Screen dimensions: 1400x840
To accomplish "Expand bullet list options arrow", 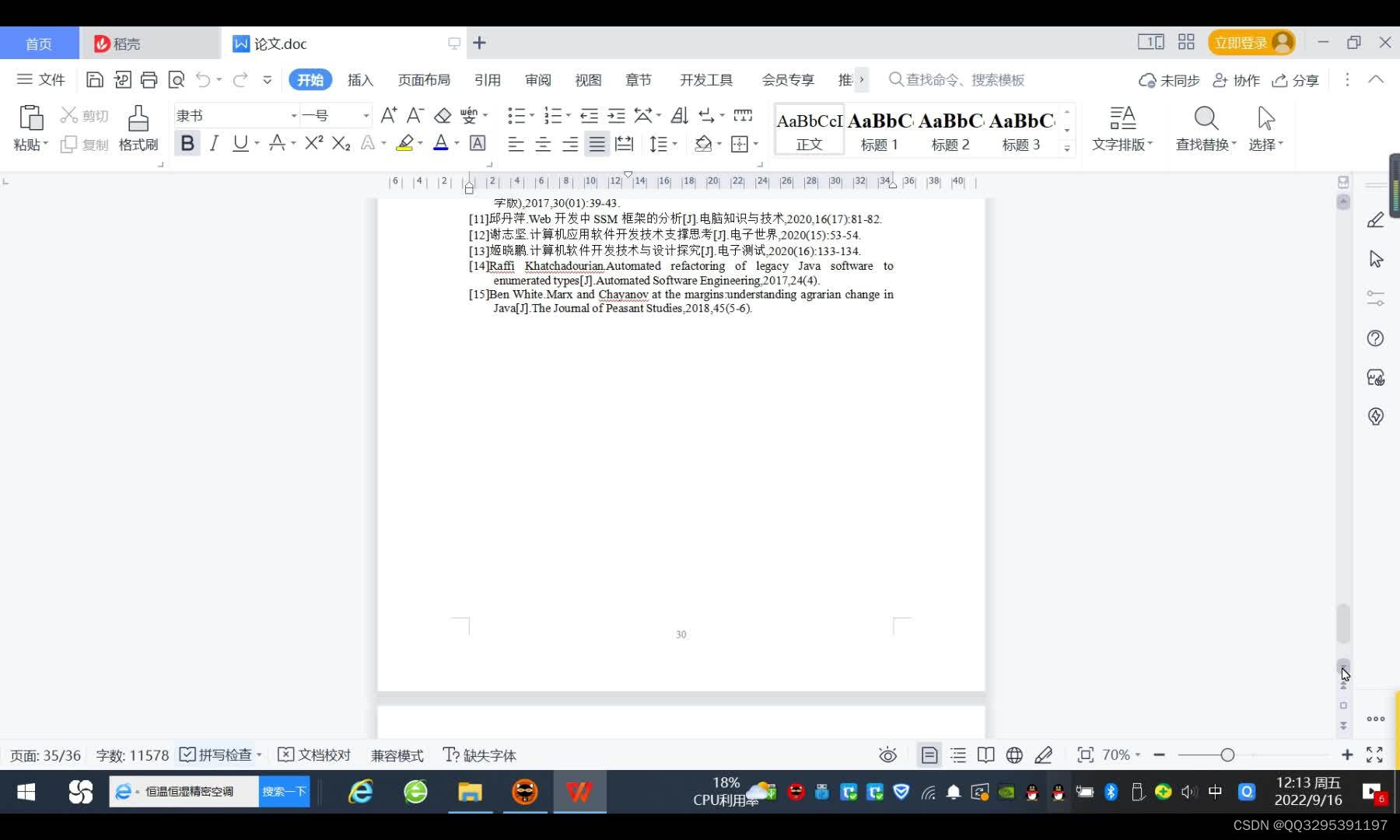I will point(532,116).
